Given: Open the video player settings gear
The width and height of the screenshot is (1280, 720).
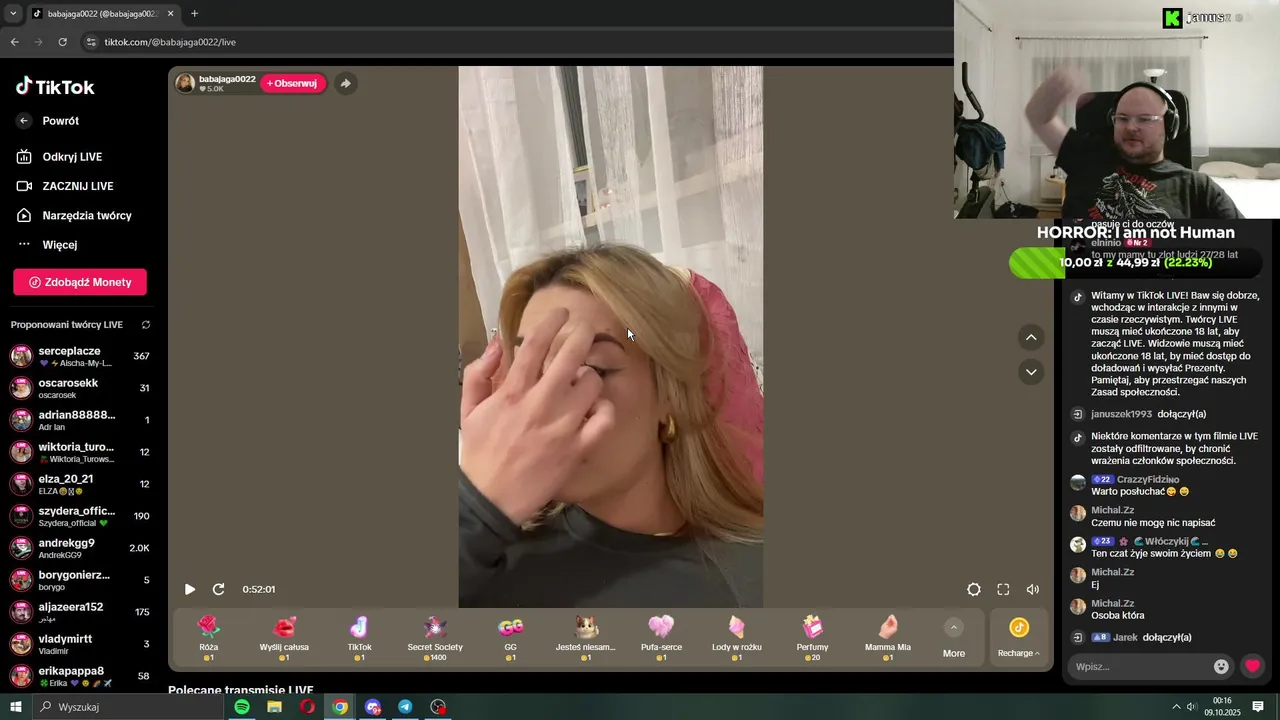Looking at the screenshot, I should 973,589.
